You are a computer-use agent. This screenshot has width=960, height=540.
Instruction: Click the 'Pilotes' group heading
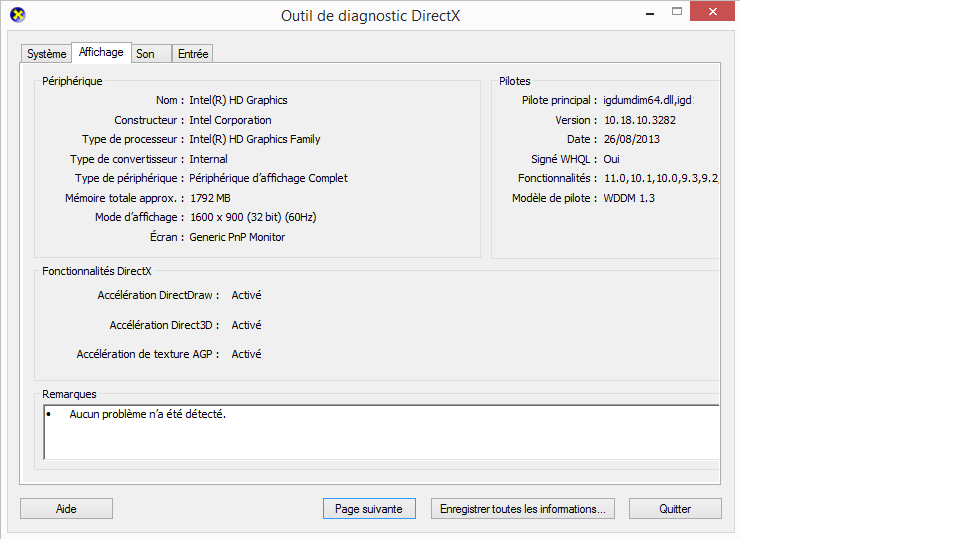[514, 81]
